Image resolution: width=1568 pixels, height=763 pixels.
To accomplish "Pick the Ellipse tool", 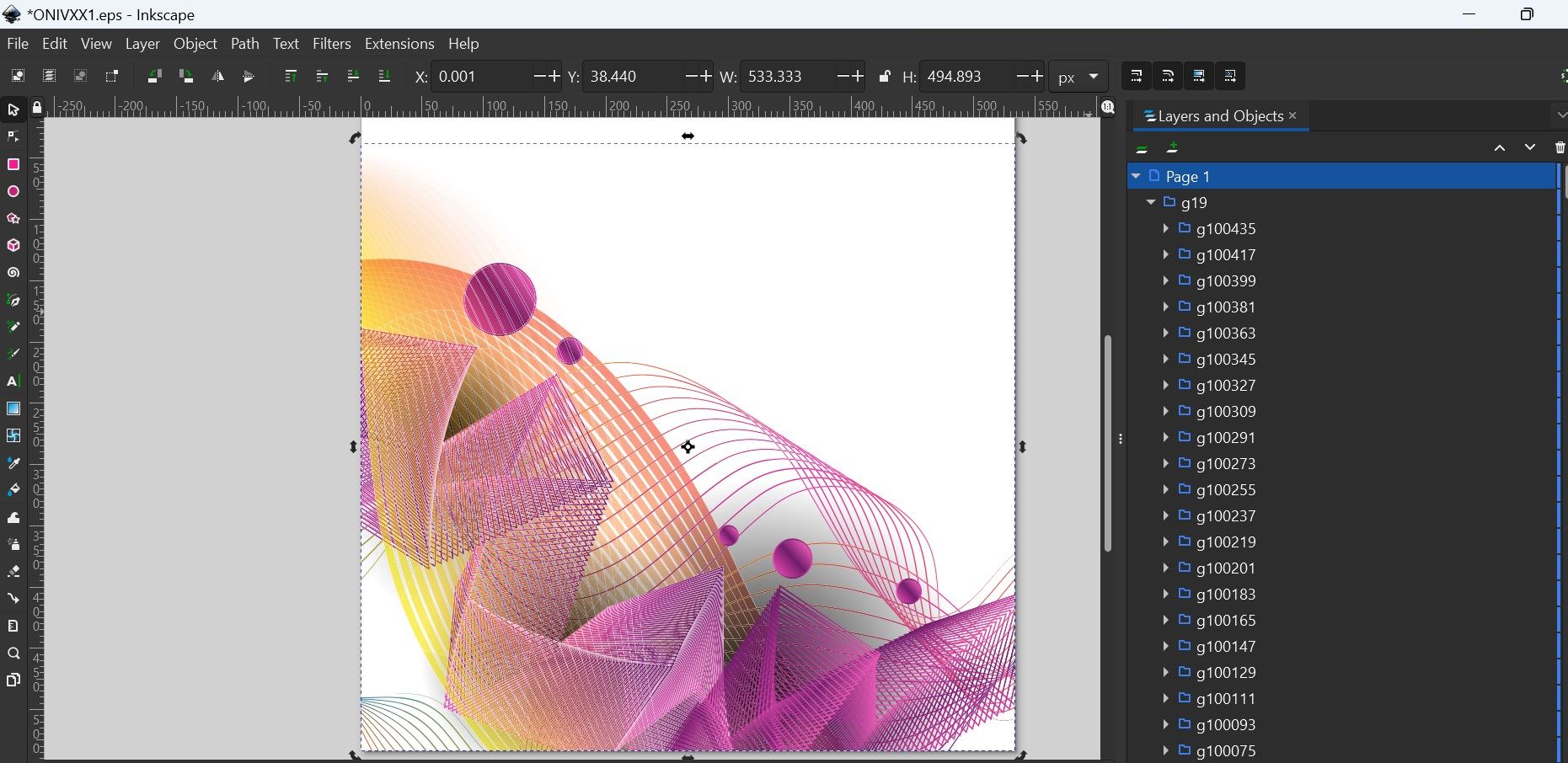I will pyautogui.click(x=13, y=191).
